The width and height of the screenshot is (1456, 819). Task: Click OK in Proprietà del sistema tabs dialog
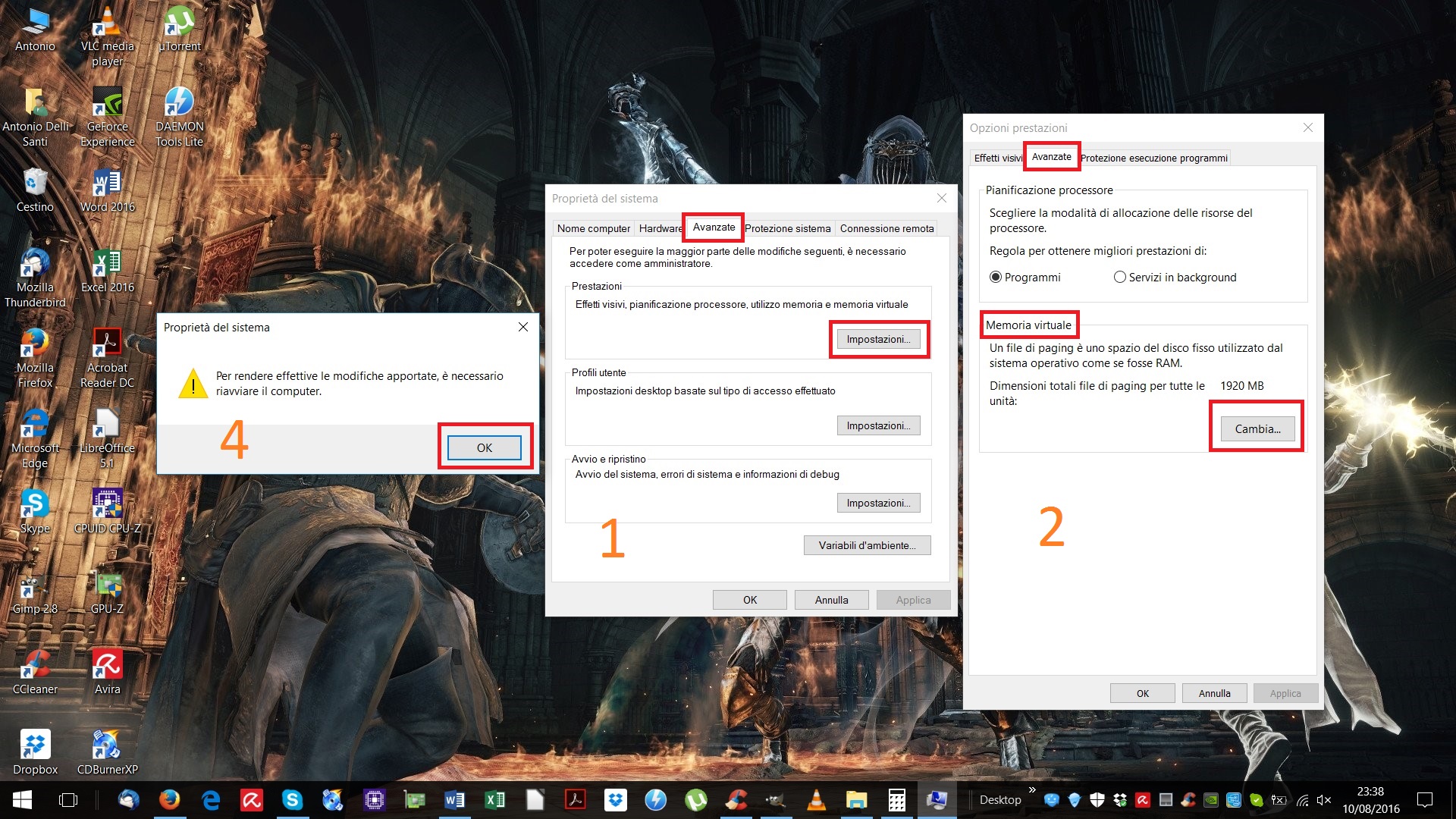(749, 600)
